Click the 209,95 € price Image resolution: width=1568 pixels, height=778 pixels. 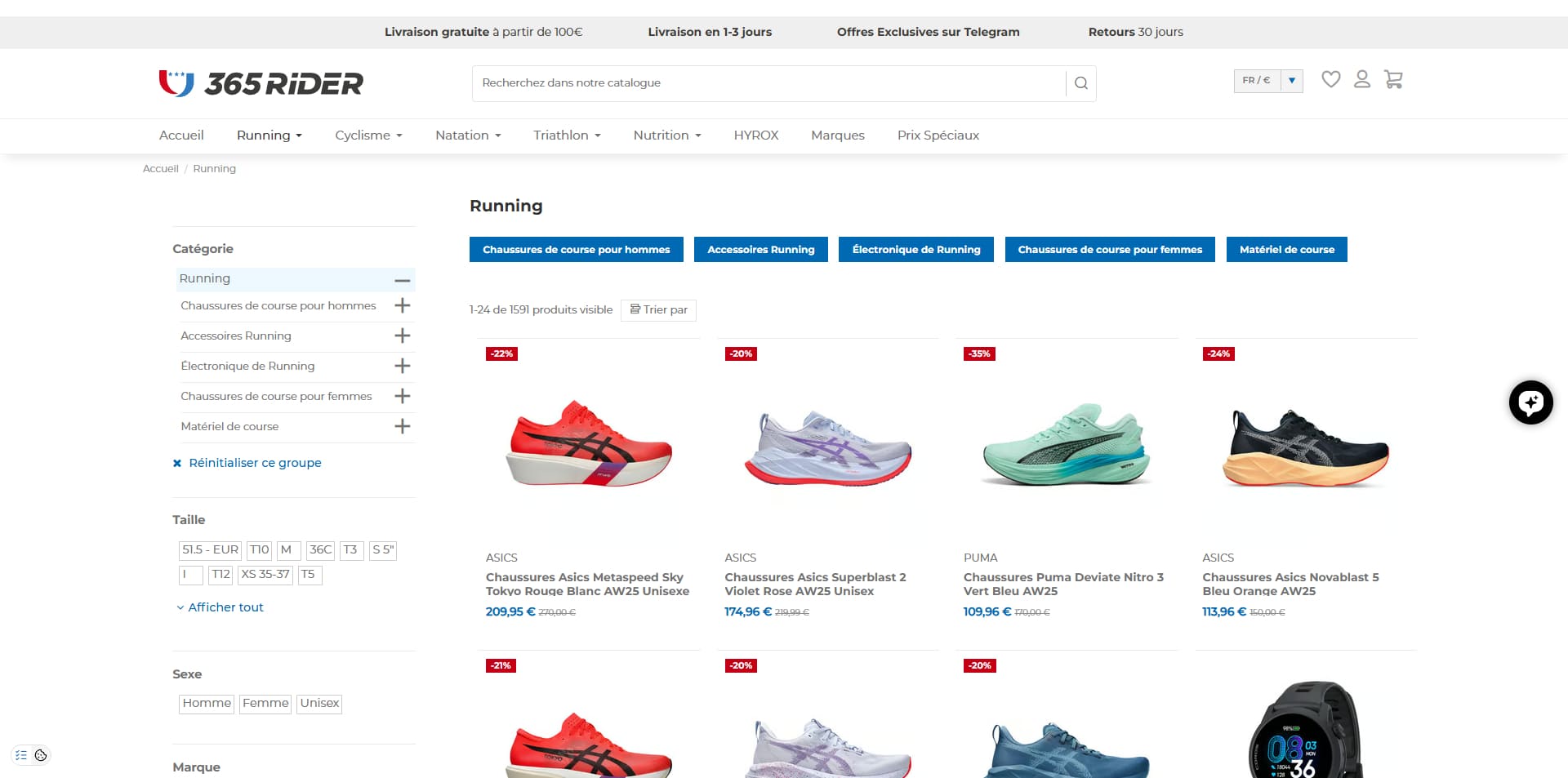510,612
